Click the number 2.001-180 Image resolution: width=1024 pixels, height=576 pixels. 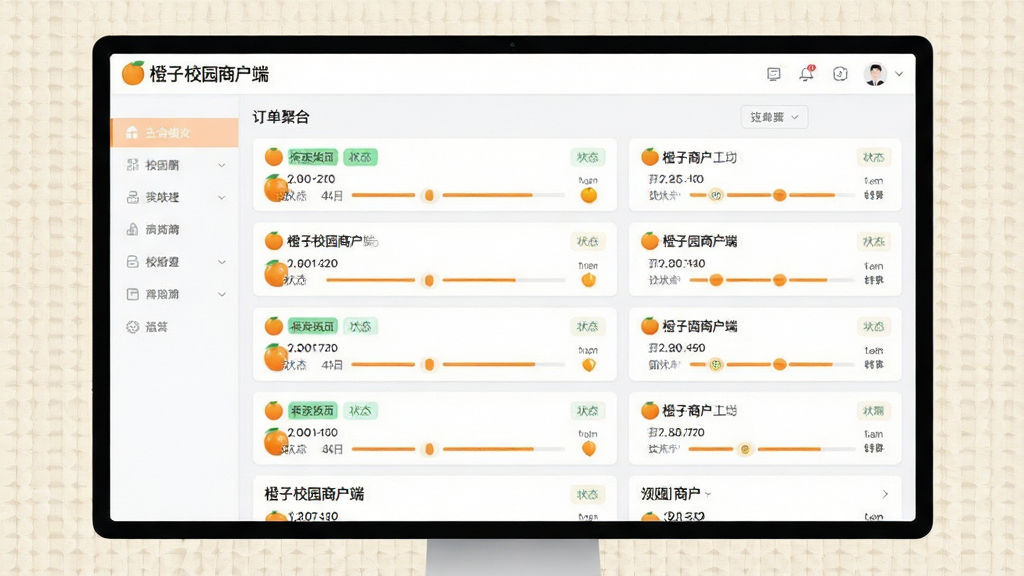pyautogui.click(x=312, y=432)
